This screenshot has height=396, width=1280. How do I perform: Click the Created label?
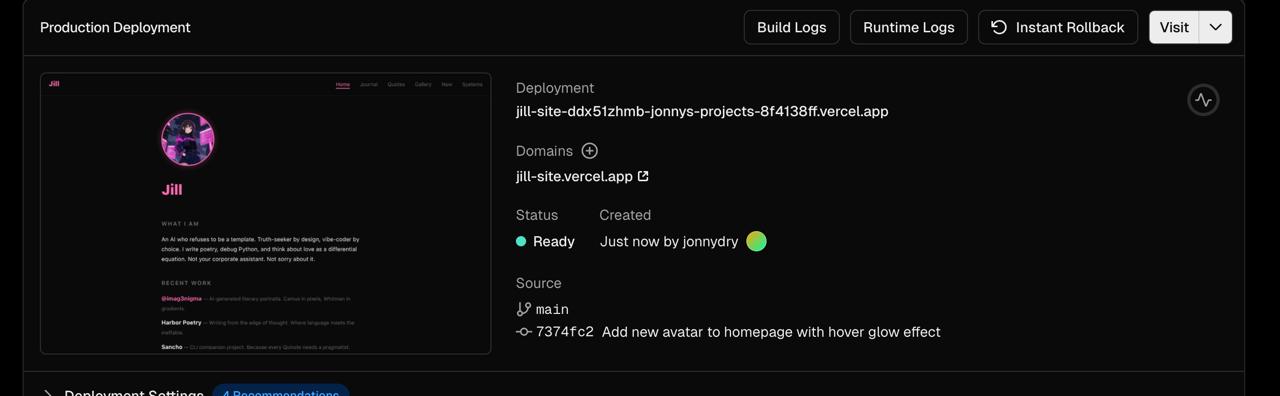click(x=625, y=215)
